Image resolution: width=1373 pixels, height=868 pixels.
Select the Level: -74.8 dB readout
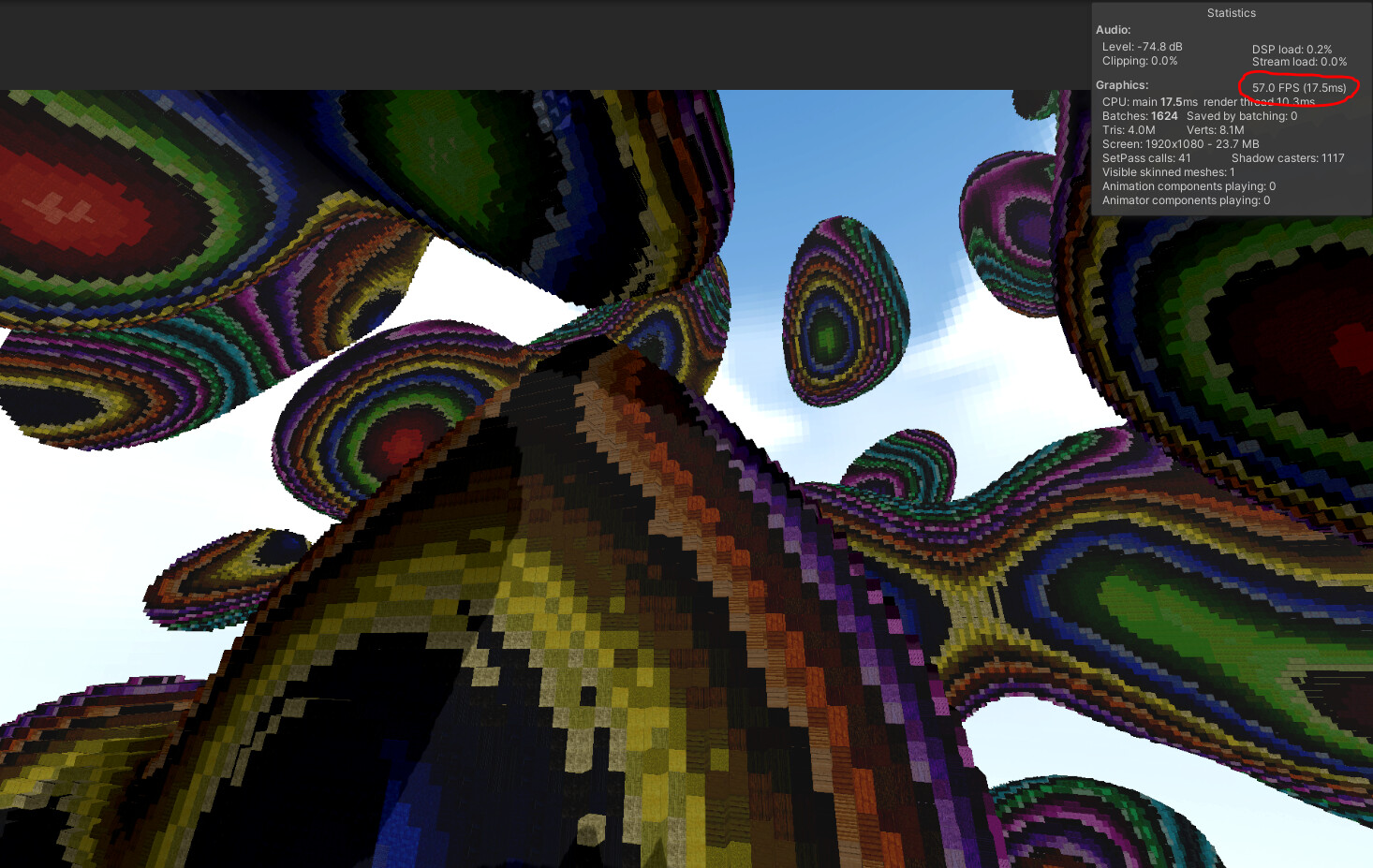[1142, 47]
